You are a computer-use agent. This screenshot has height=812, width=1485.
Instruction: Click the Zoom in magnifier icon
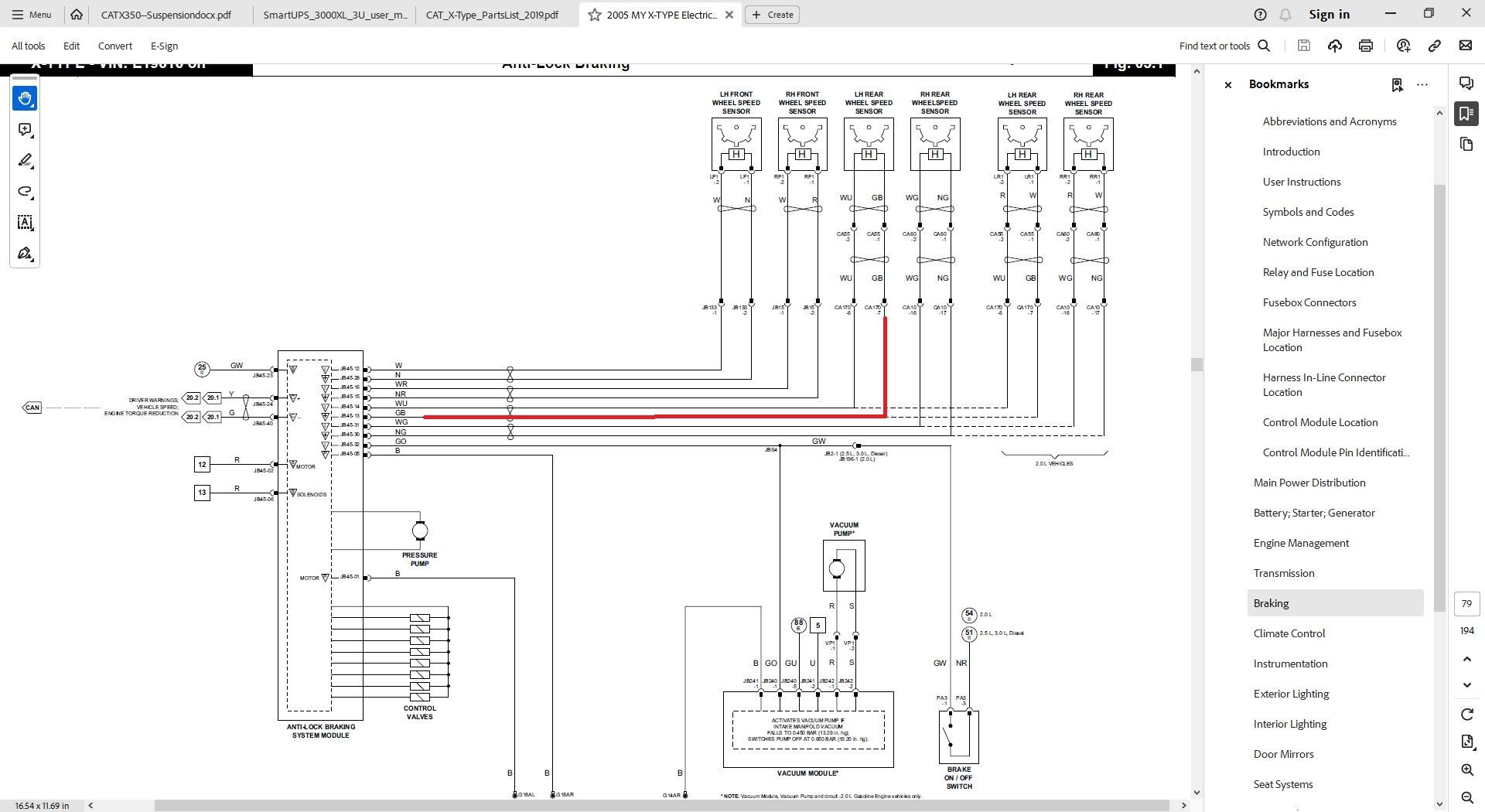coord(1467,769)
